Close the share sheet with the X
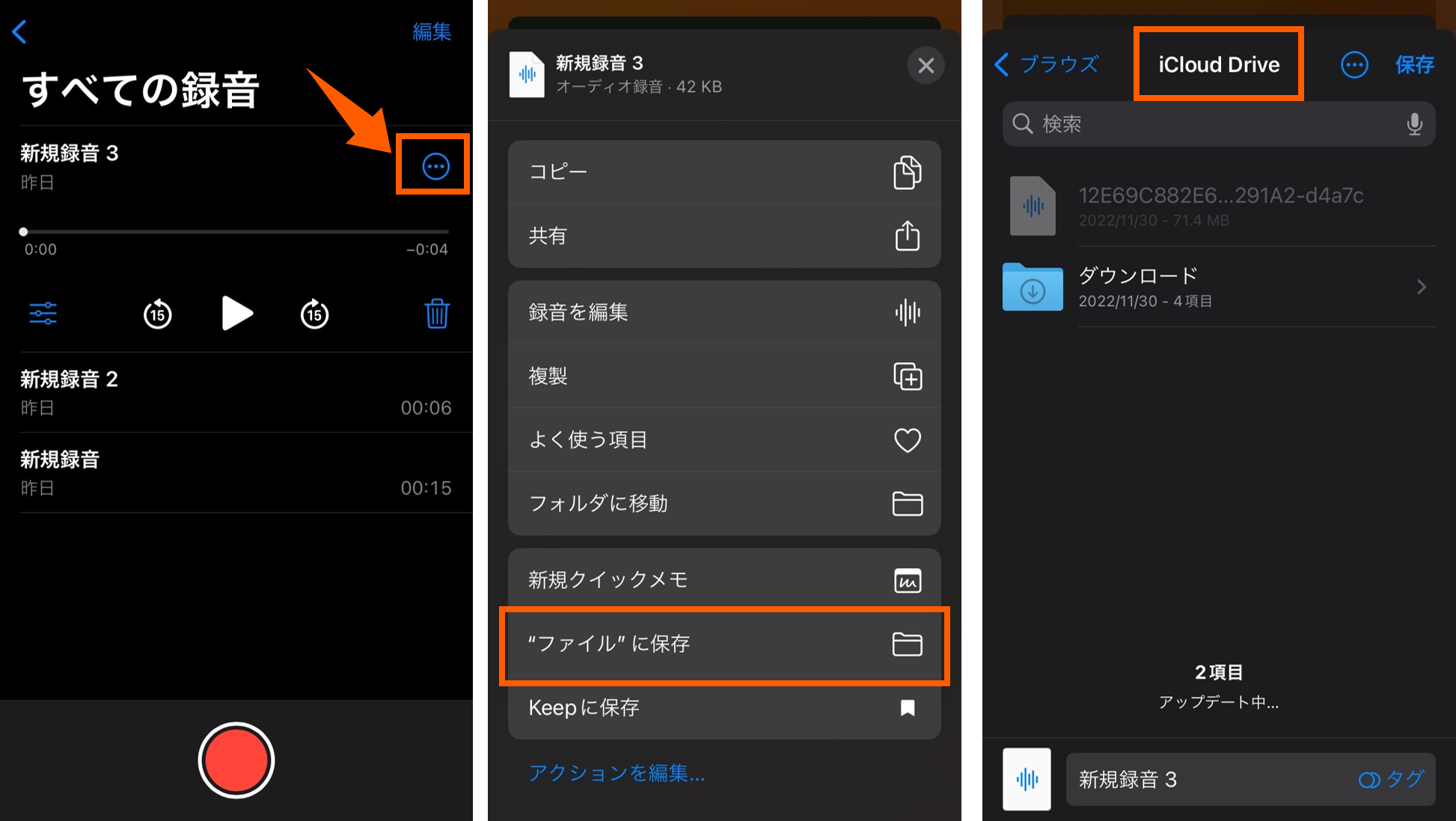Image resolution: width=1456 pixels, height=821 pixels. [926, 66]
